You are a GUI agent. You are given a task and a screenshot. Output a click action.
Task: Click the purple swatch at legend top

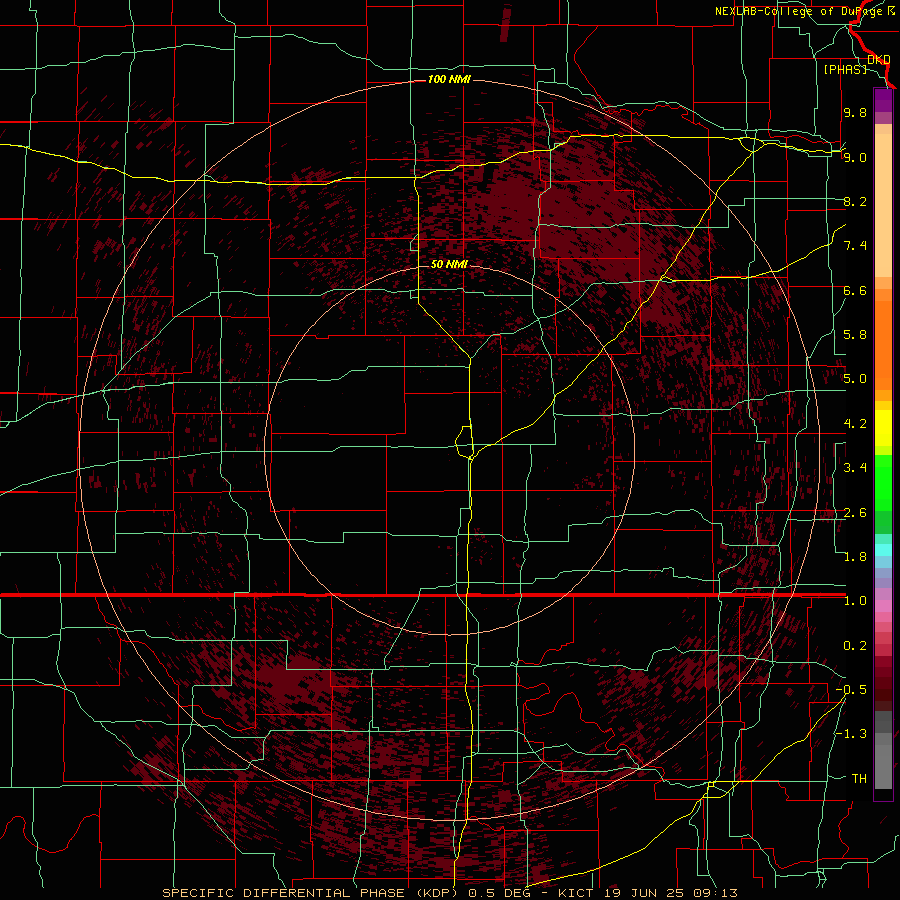[x=883, y=100]
